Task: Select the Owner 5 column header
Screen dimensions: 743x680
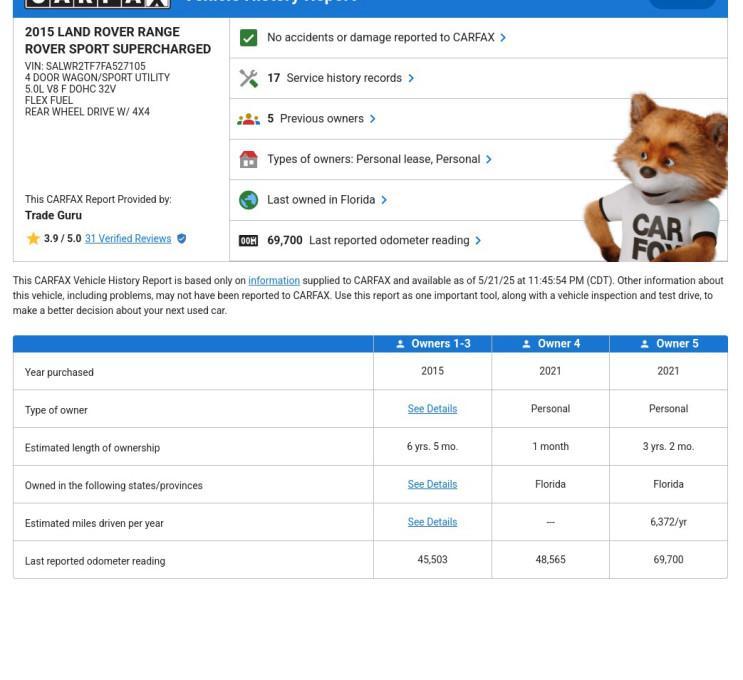Action: 669,344
